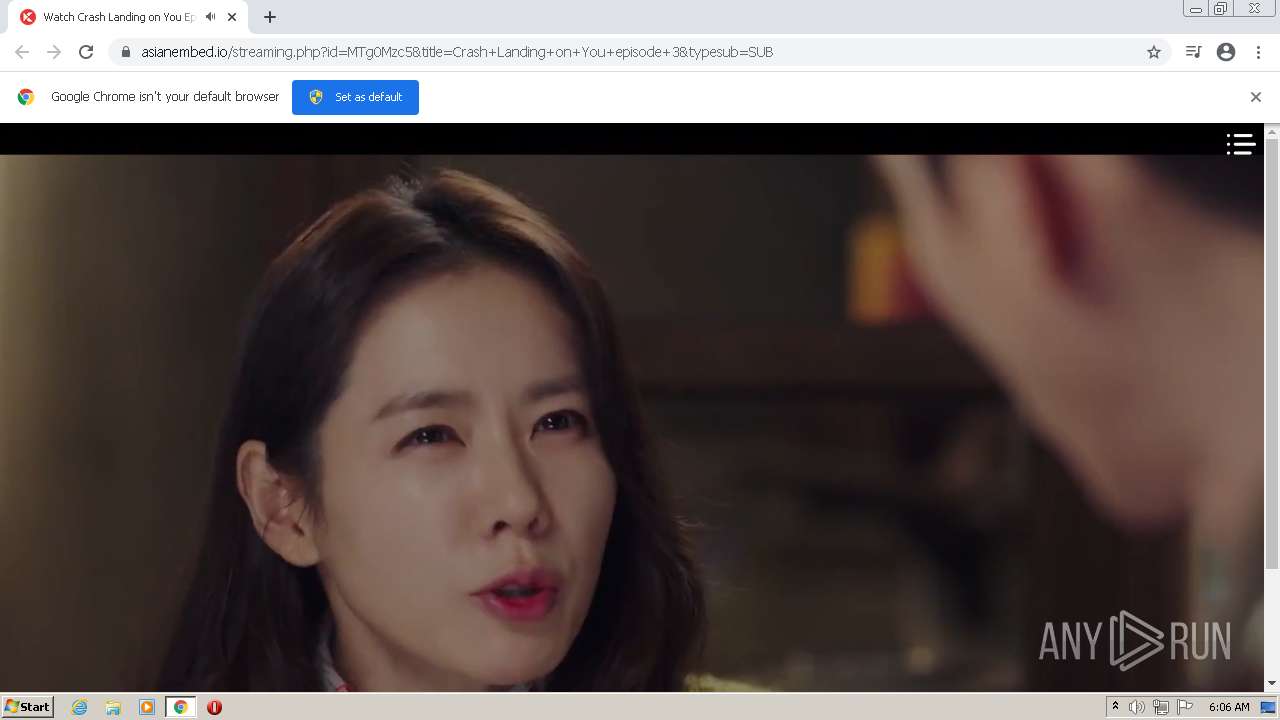The height and width of the screenshot is (720, 1280).
Task: Click the 6:06 AM system clock
Action: (1229, 707)
